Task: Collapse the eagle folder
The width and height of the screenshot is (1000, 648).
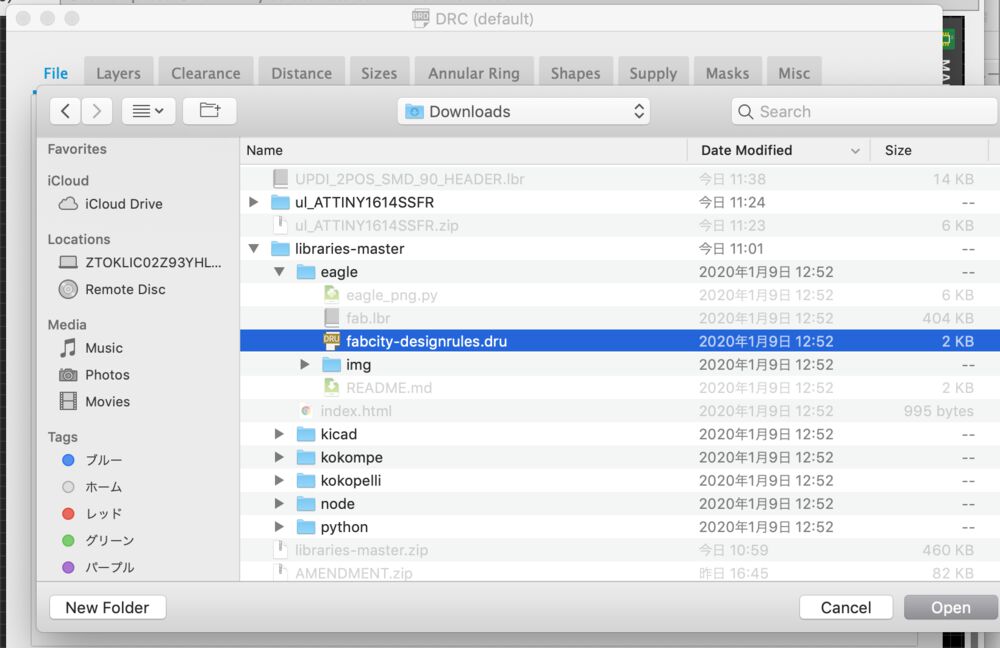Action: [x=279, y=272]
